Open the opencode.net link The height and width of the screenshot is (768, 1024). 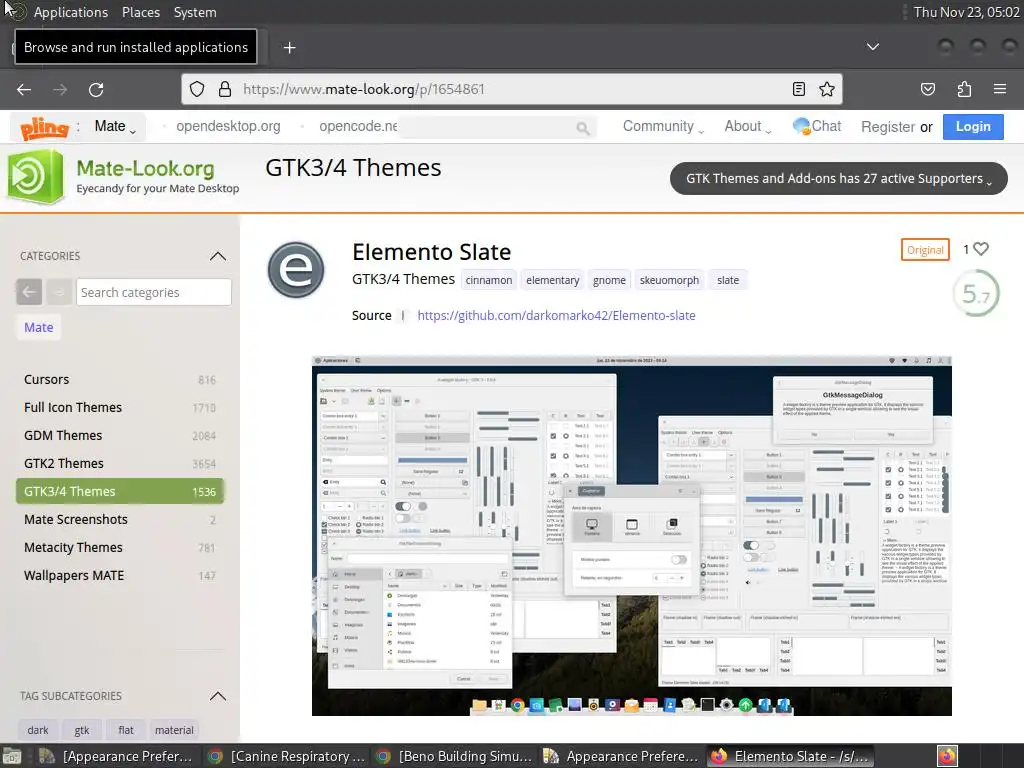click(x=358, y=126)
